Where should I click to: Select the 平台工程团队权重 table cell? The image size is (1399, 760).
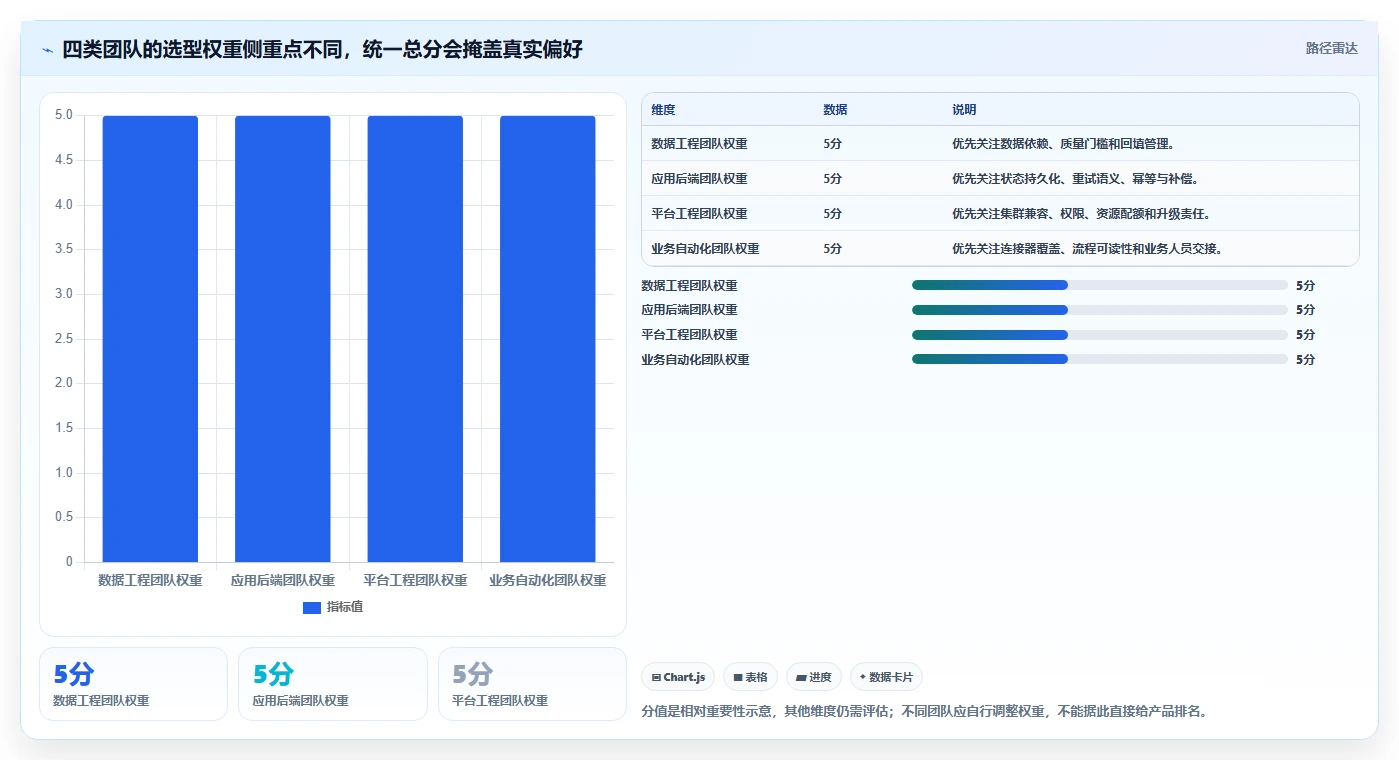click(x=699, y=214)
